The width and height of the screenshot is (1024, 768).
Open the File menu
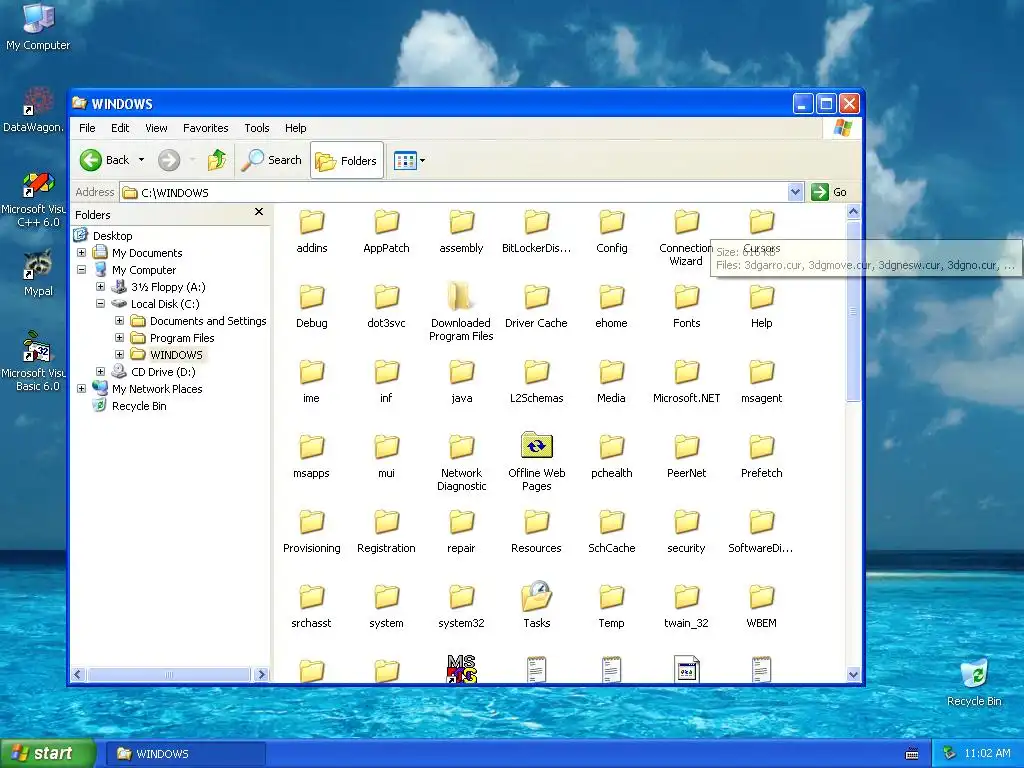coord(87,128)
